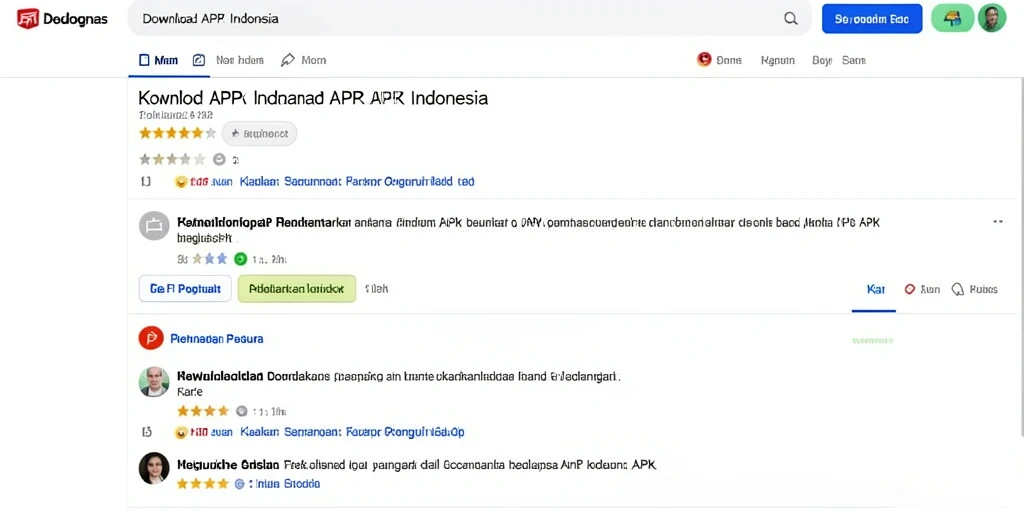Open the green icon beside the profile avatar
1024x512 pixels.
tap(952, 18)
